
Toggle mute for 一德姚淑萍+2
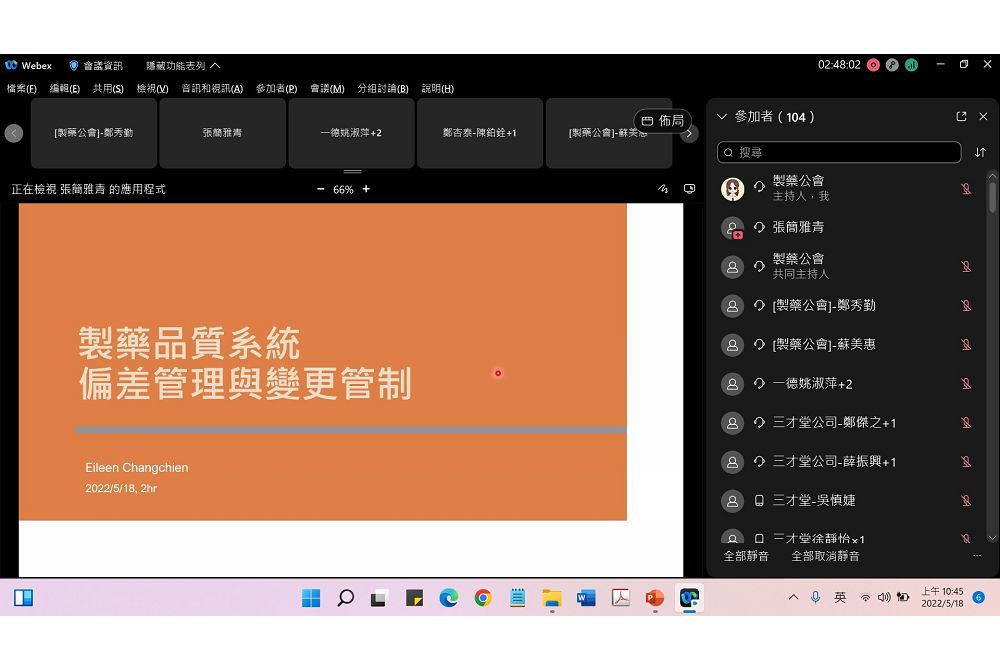click(x=966, y=383)
